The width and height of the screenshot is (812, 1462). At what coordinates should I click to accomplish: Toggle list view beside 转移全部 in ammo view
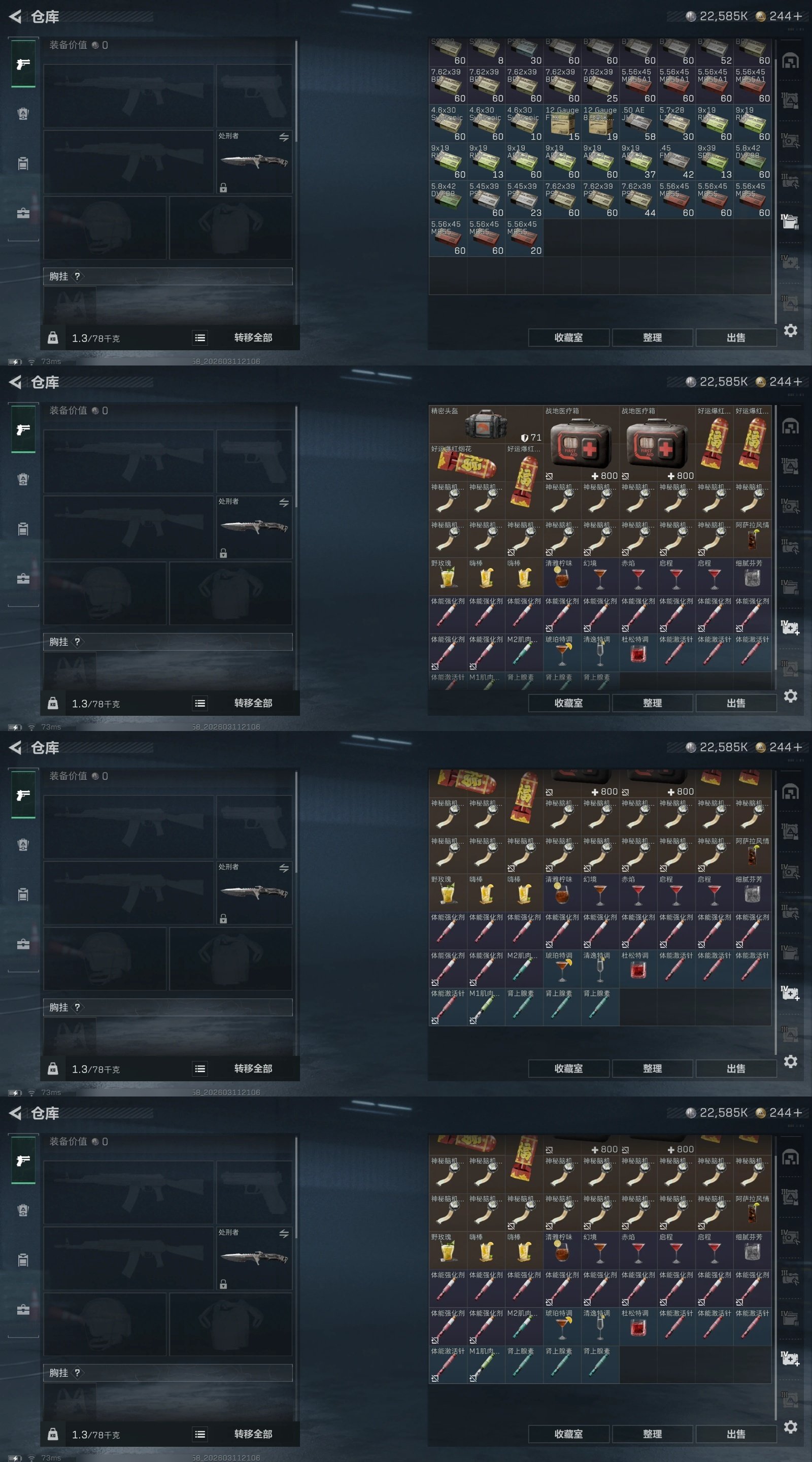pyautogui.click(x=200, y=338)
